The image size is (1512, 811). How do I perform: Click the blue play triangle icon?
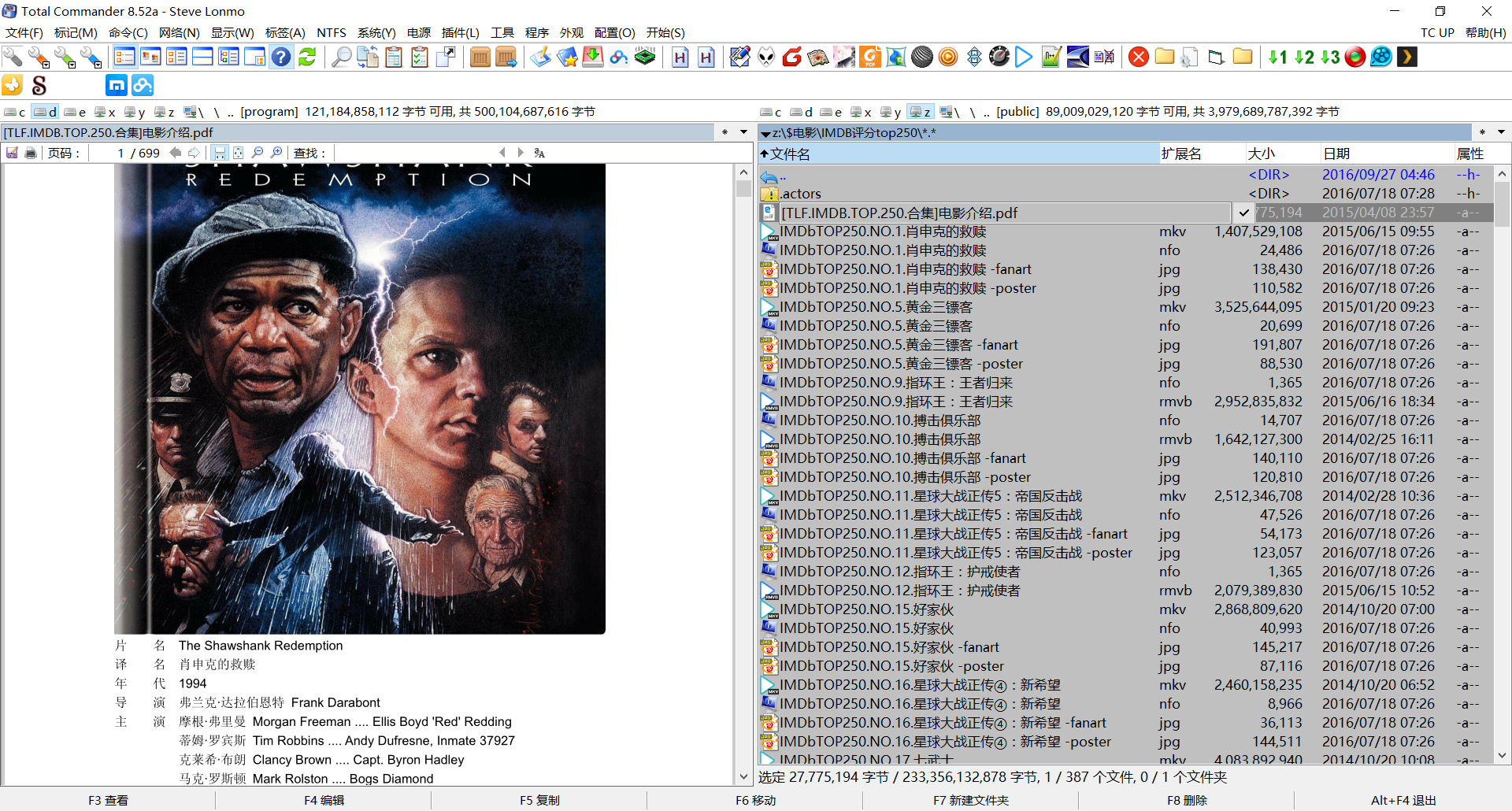point(1024,57)
